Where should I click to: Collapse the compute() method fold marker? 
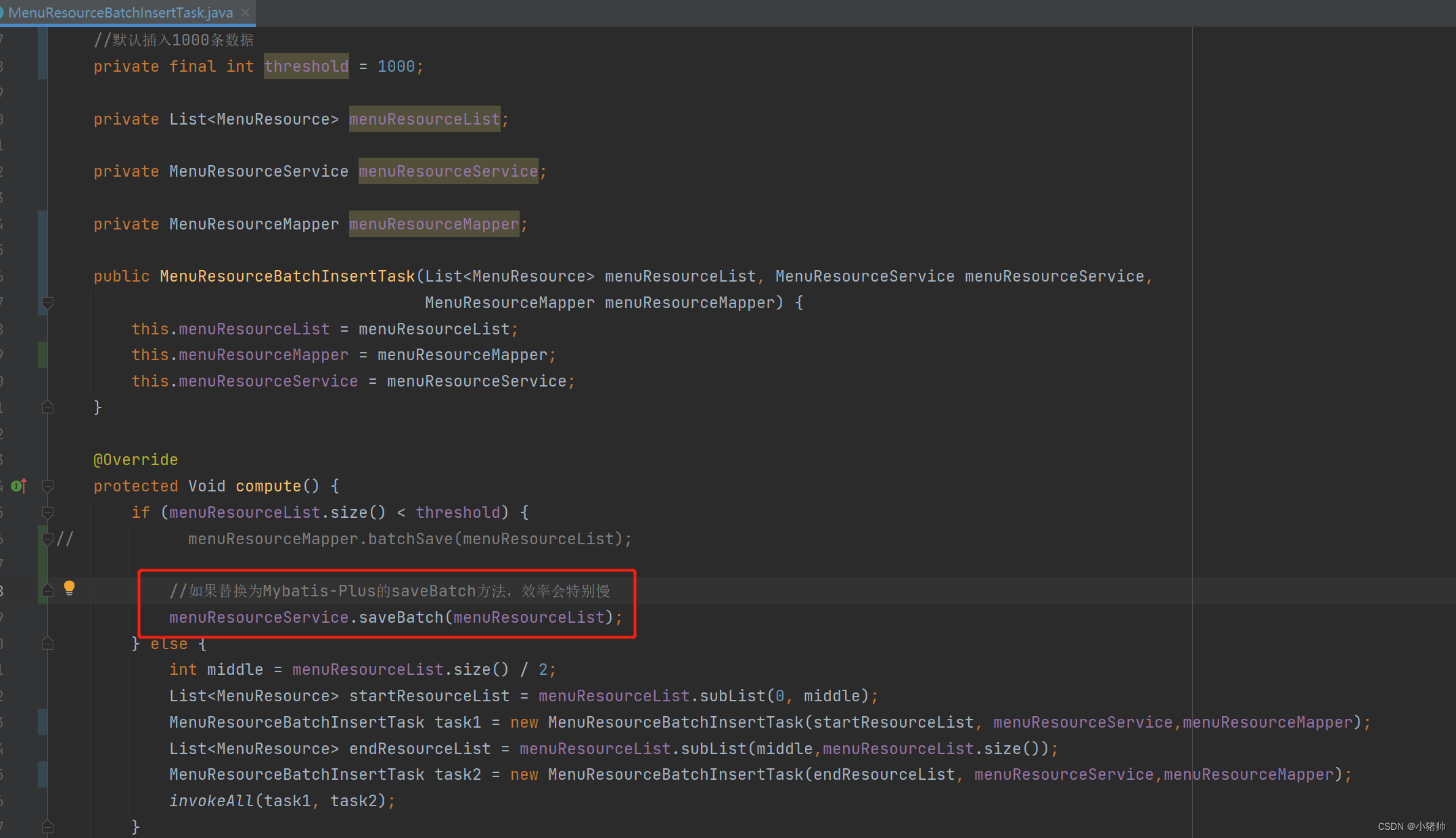click(47, 486)
